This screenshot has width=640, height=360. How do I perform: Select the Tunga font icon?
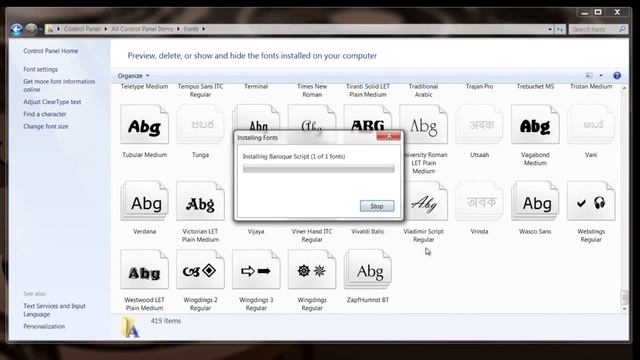(x=200, y=124)
